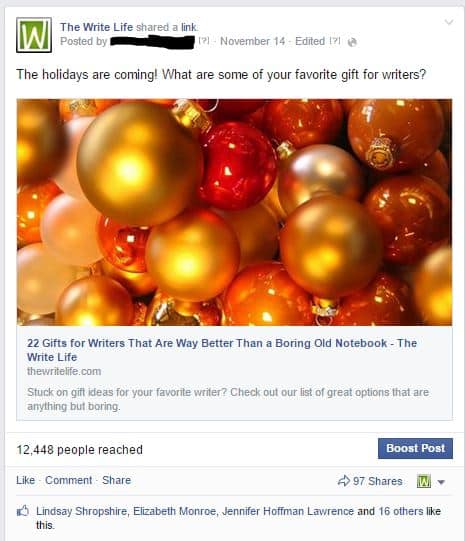
Task: Expand the comment-as page identity dropdown arrow
Action: click(441, 482)
